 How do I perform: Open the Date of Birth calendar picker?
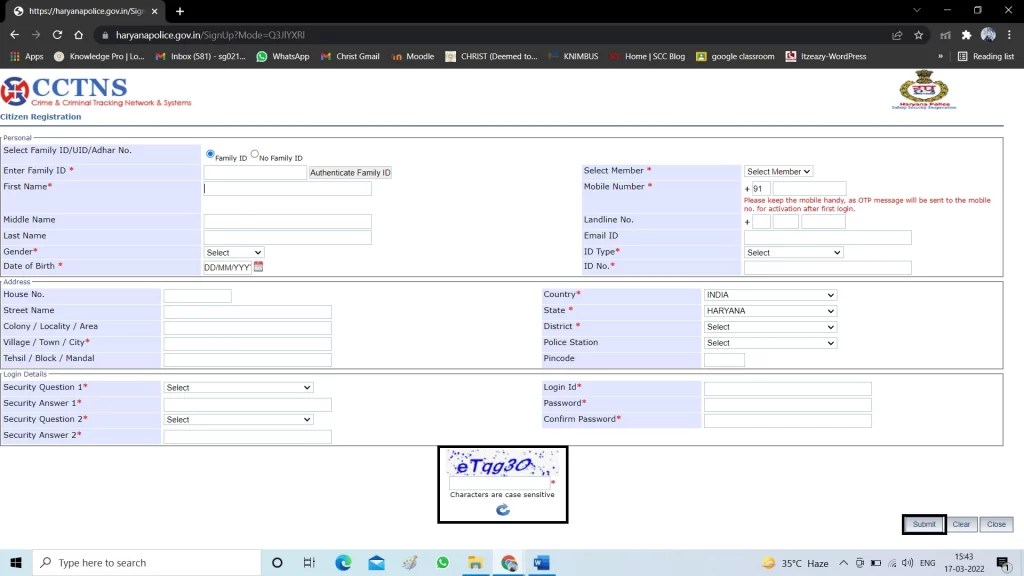[257, 267]
